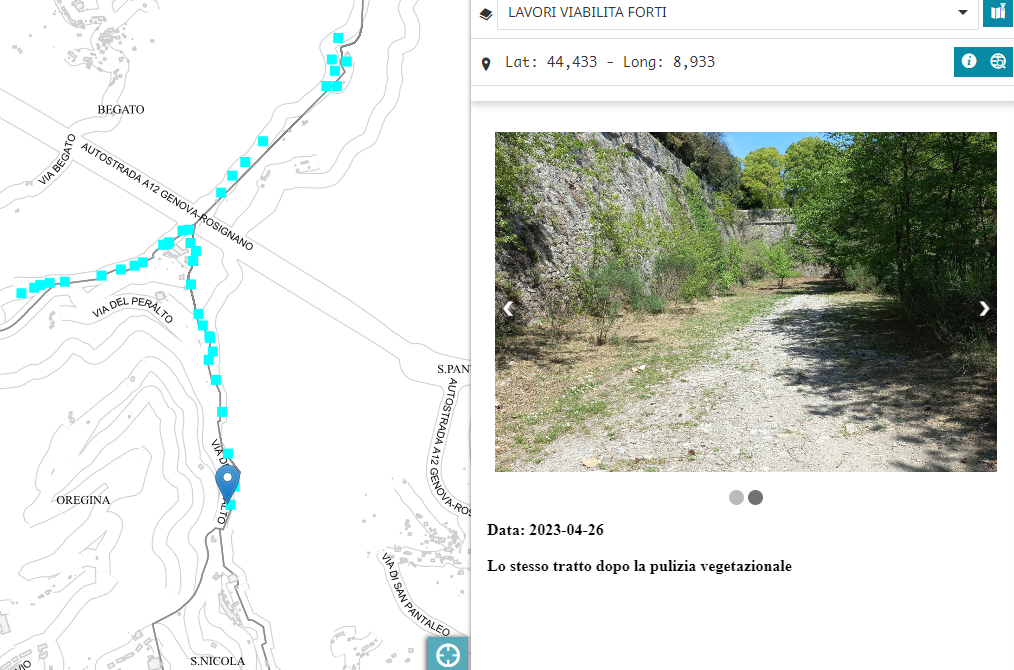Click the map view button beside the layer dropdown
Viewport: 1014px width, 670px height.
click(998, 13)
